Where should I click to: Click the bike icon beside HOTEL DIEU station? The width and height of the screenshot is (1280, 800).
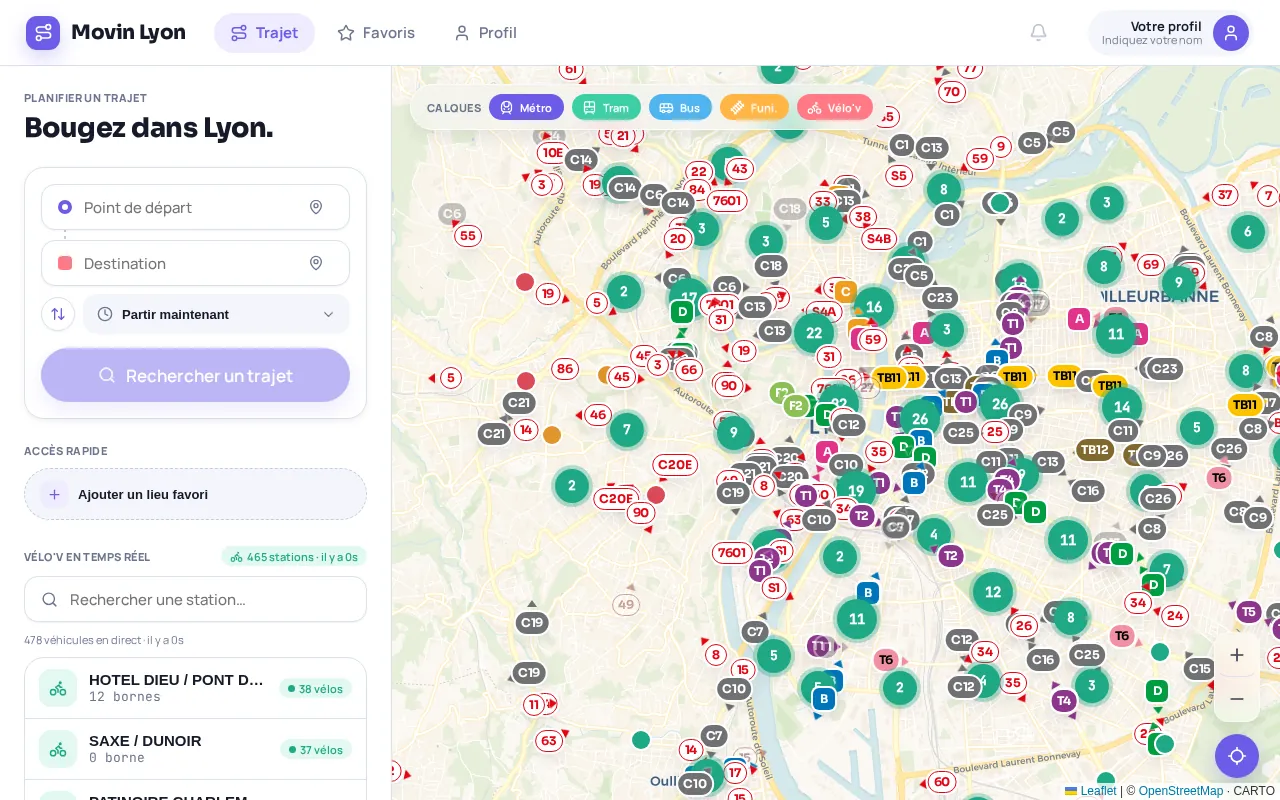pos(58,688)
